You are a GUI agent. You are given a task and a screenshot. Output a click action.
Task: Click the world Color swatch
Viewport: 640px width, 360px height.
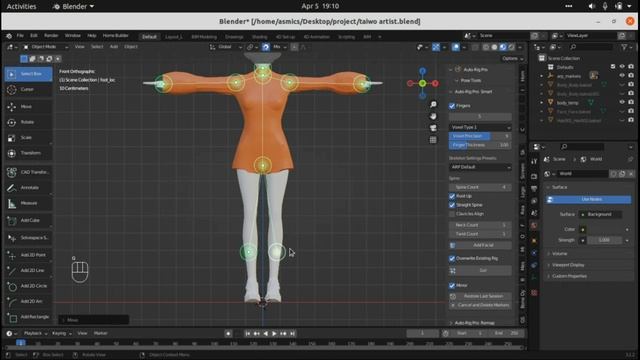[x=582, y=229]
